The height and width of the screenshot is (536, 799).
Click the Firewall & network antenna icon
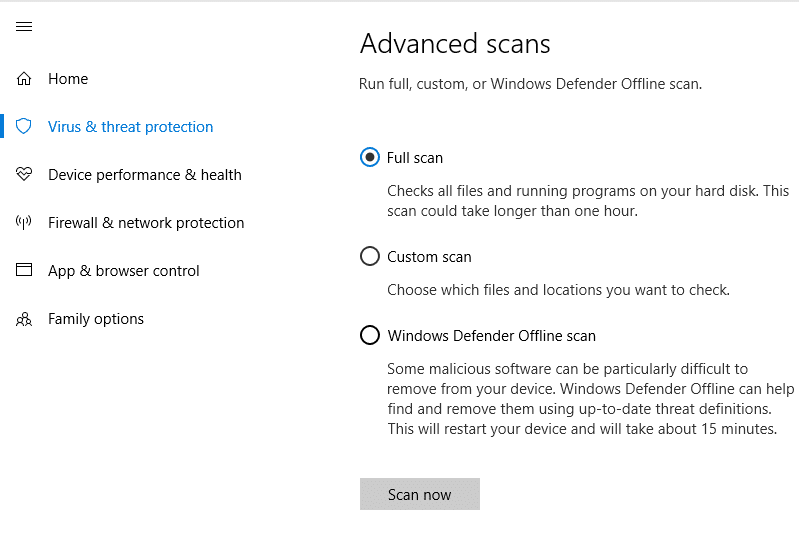click(x=24, y=223)
